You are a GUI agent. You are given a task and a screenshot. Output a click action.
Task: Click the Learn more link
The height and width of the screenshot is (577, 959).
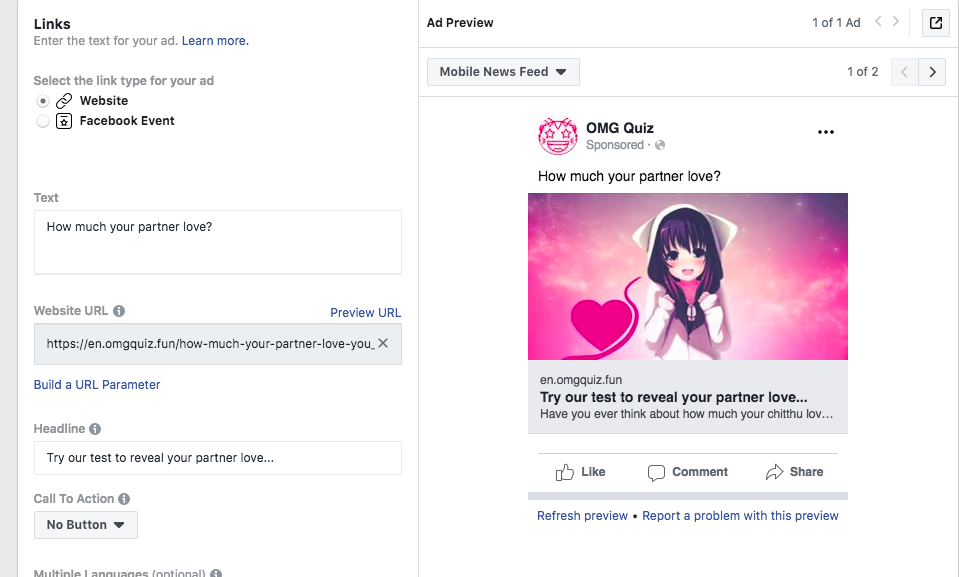pos(215,41)
